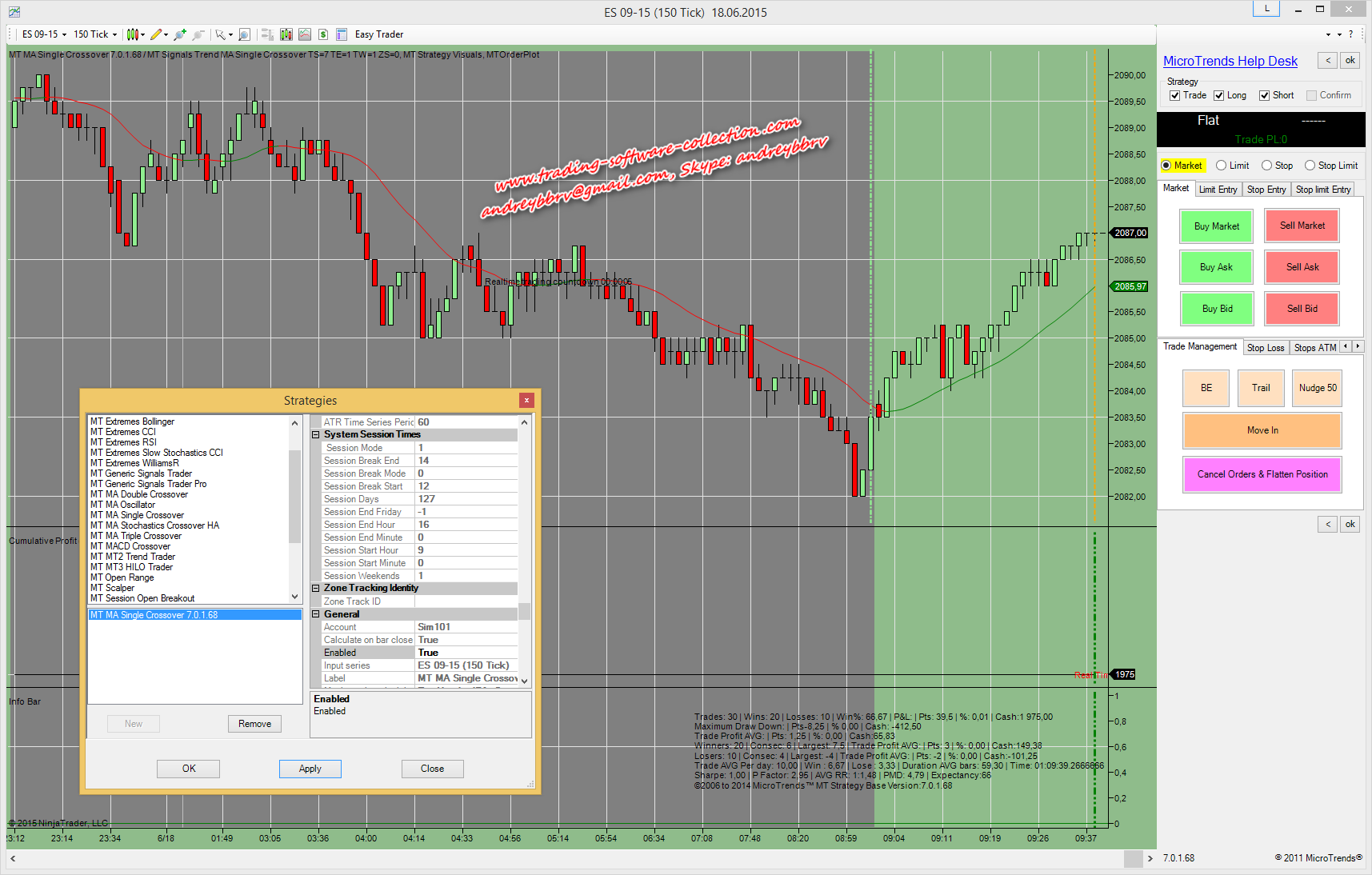
Task: Select MT MACD Crossover in strategies list
Action: pos(130,546)
